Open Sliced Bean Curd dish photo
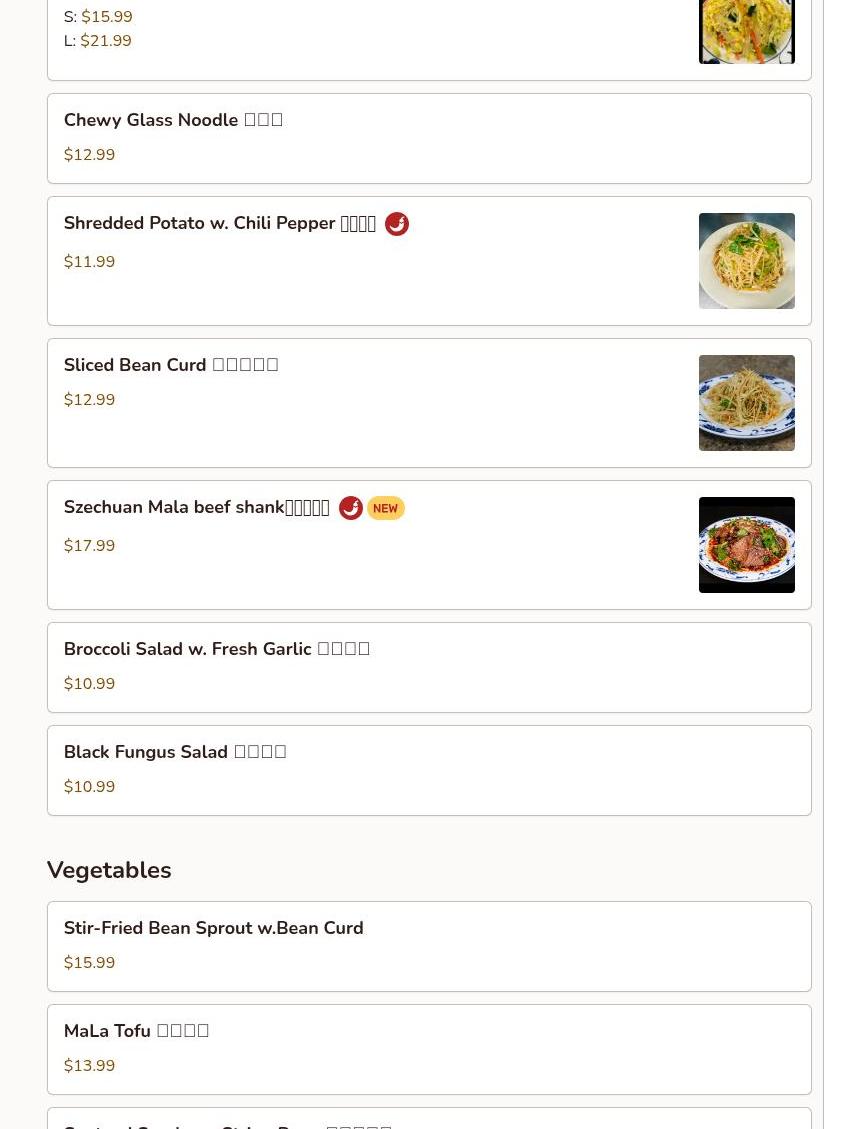 click(747, 402)
